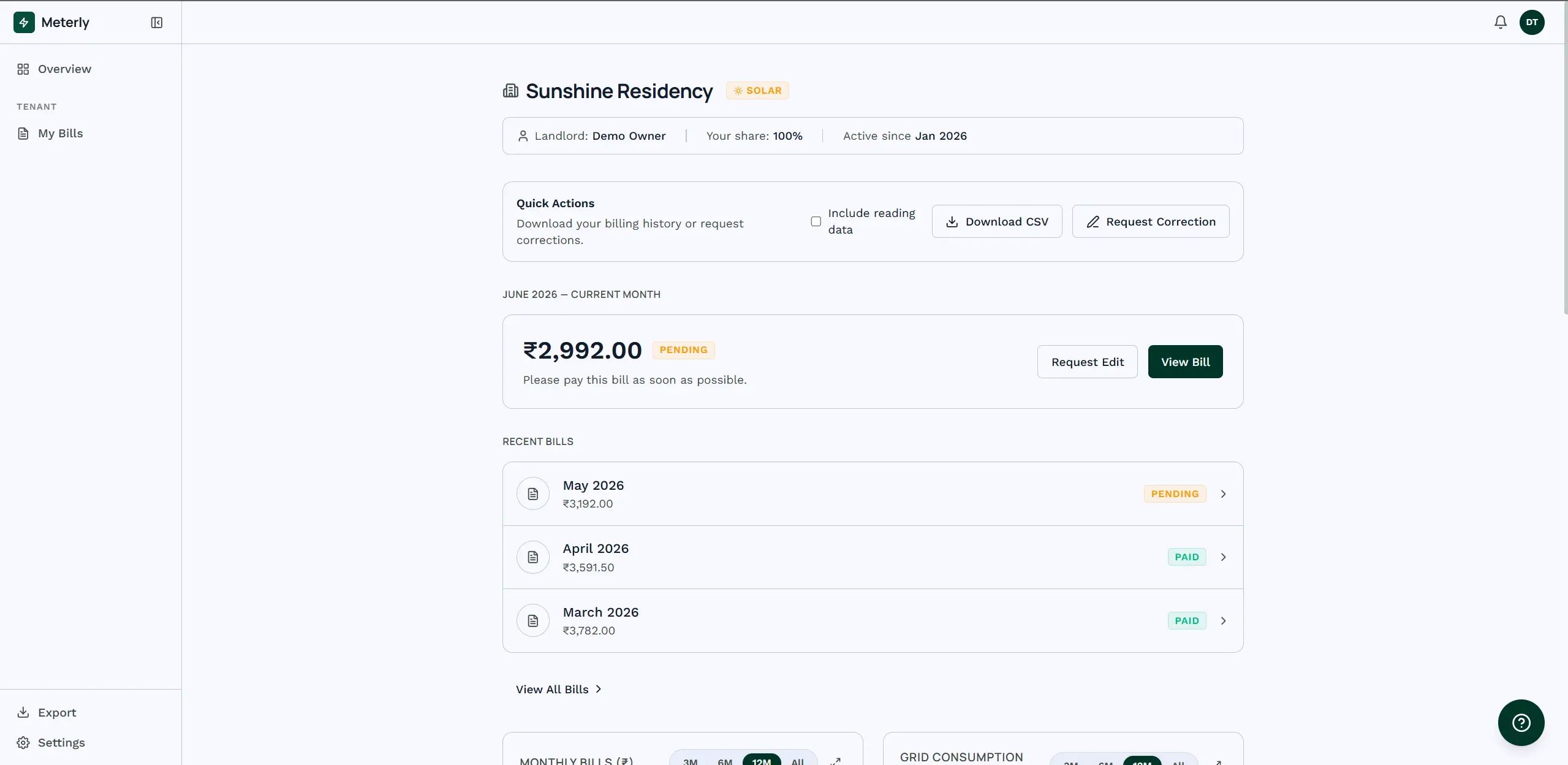Click the ₹3,192.00 amount text
This screenshot has height=765, width=1568.
588,504
